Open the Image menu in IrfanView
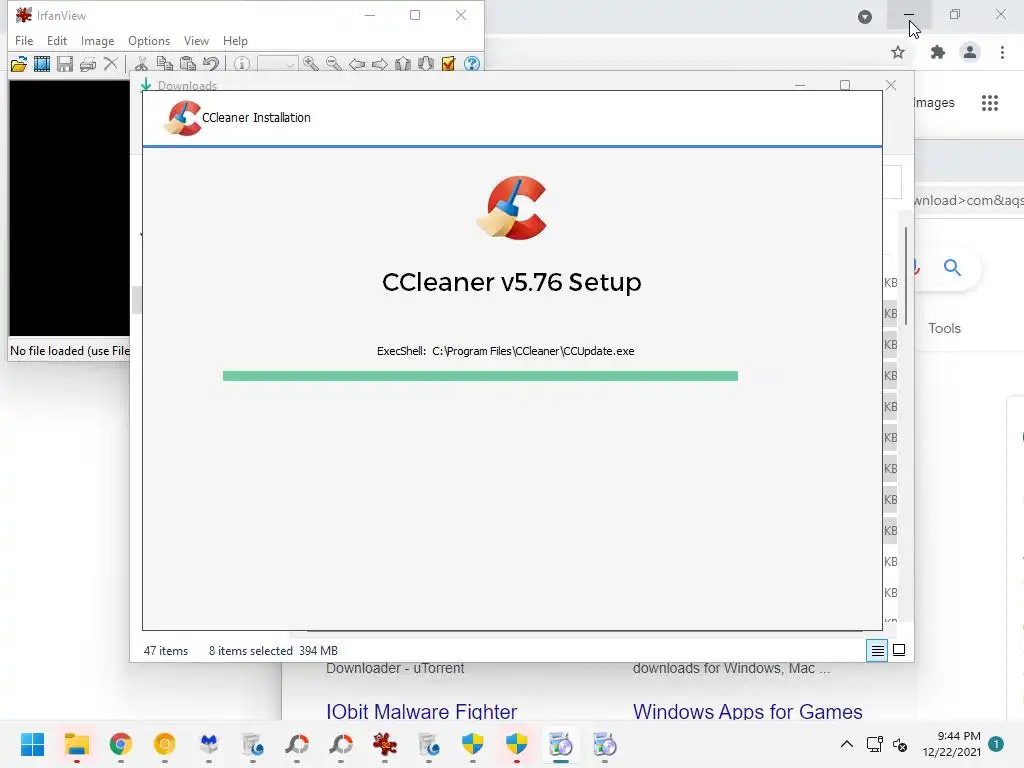This screenshot has width=1024, height=768. click(x=97, y=40)
